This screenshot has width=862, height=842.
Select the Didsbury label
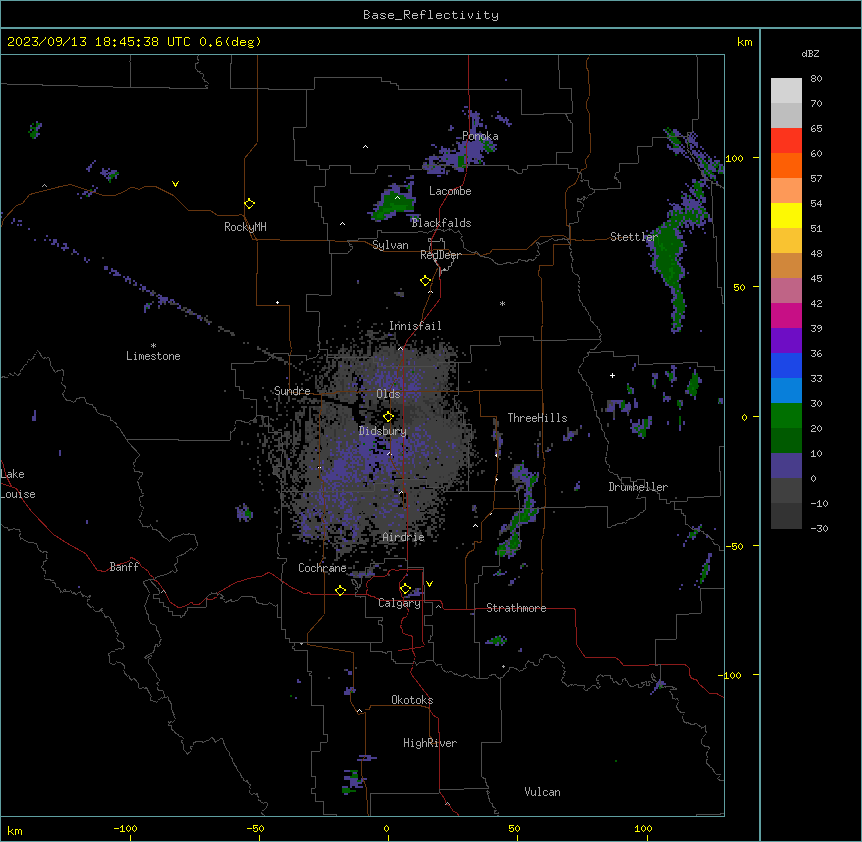tap(383, 431)
